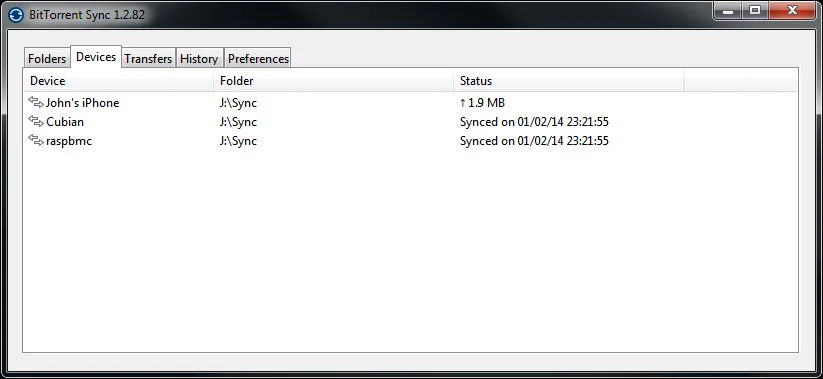The width and height of the screenshot is (823, 379).
Task: Switch to the Folders tab
Action: click(47, 59)
